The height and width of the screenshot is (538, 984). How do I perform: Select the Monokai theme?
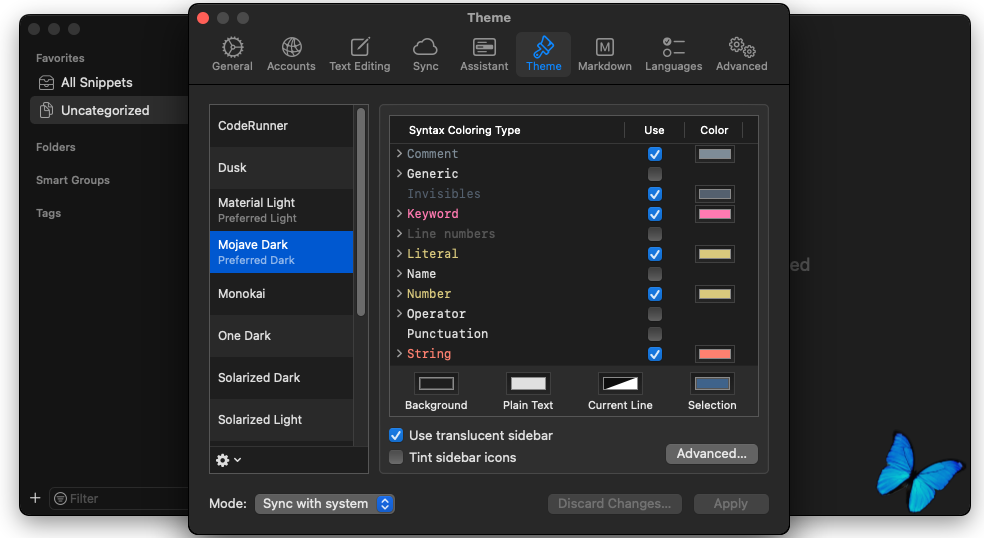(x=281, y=294)
